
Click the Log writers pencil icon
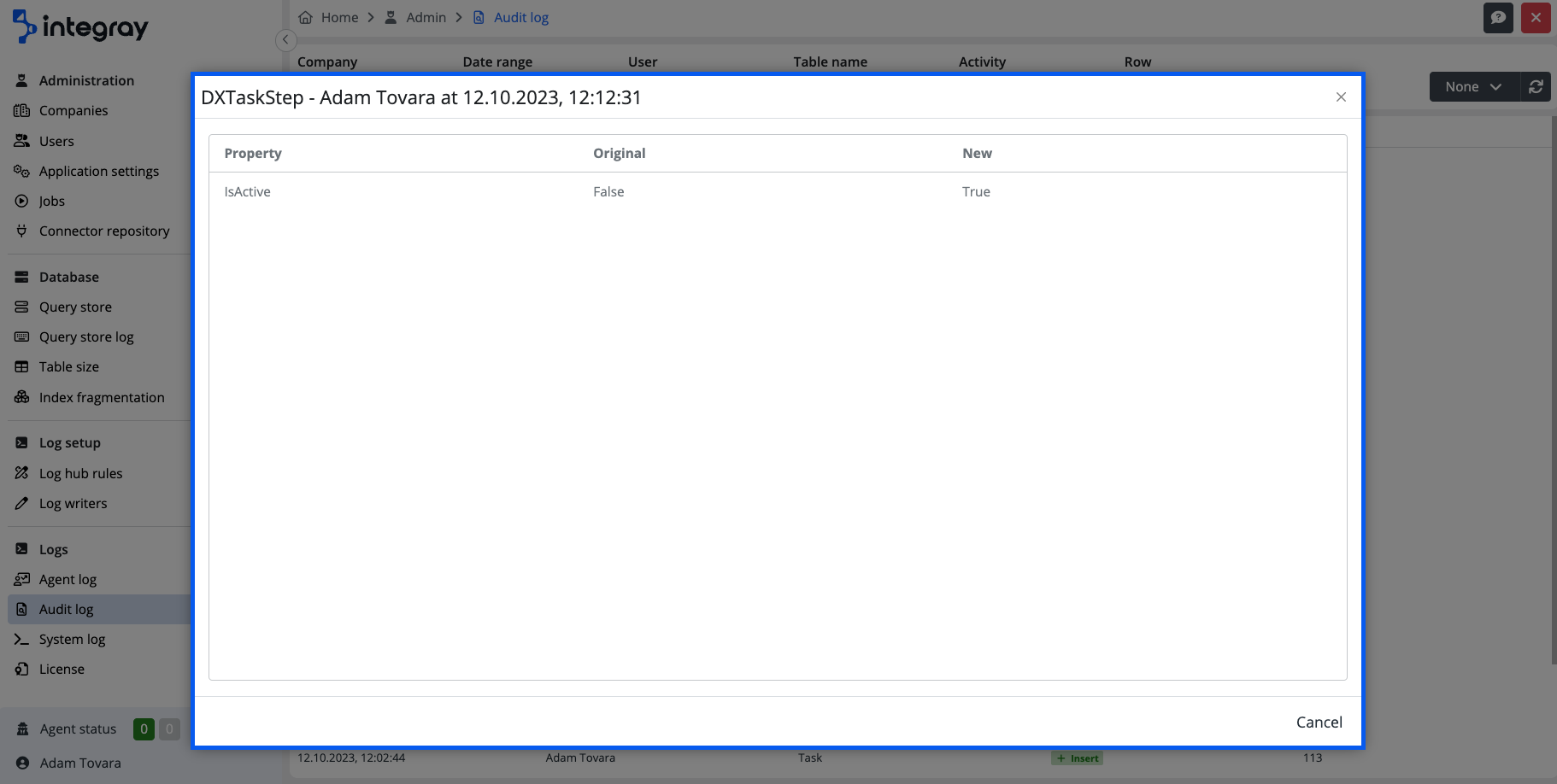pos(21,503)
